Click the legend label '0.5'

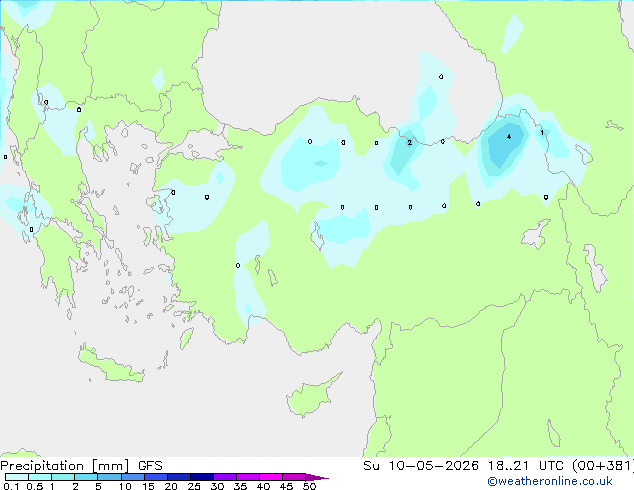pos(35,486)
